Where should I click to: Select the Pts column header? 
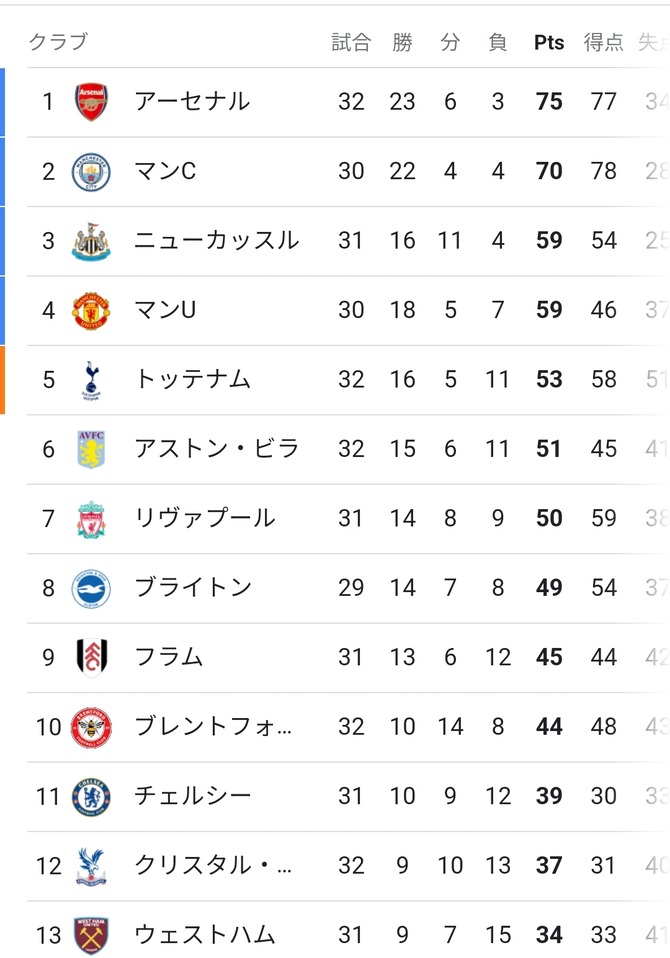(549, 42)
